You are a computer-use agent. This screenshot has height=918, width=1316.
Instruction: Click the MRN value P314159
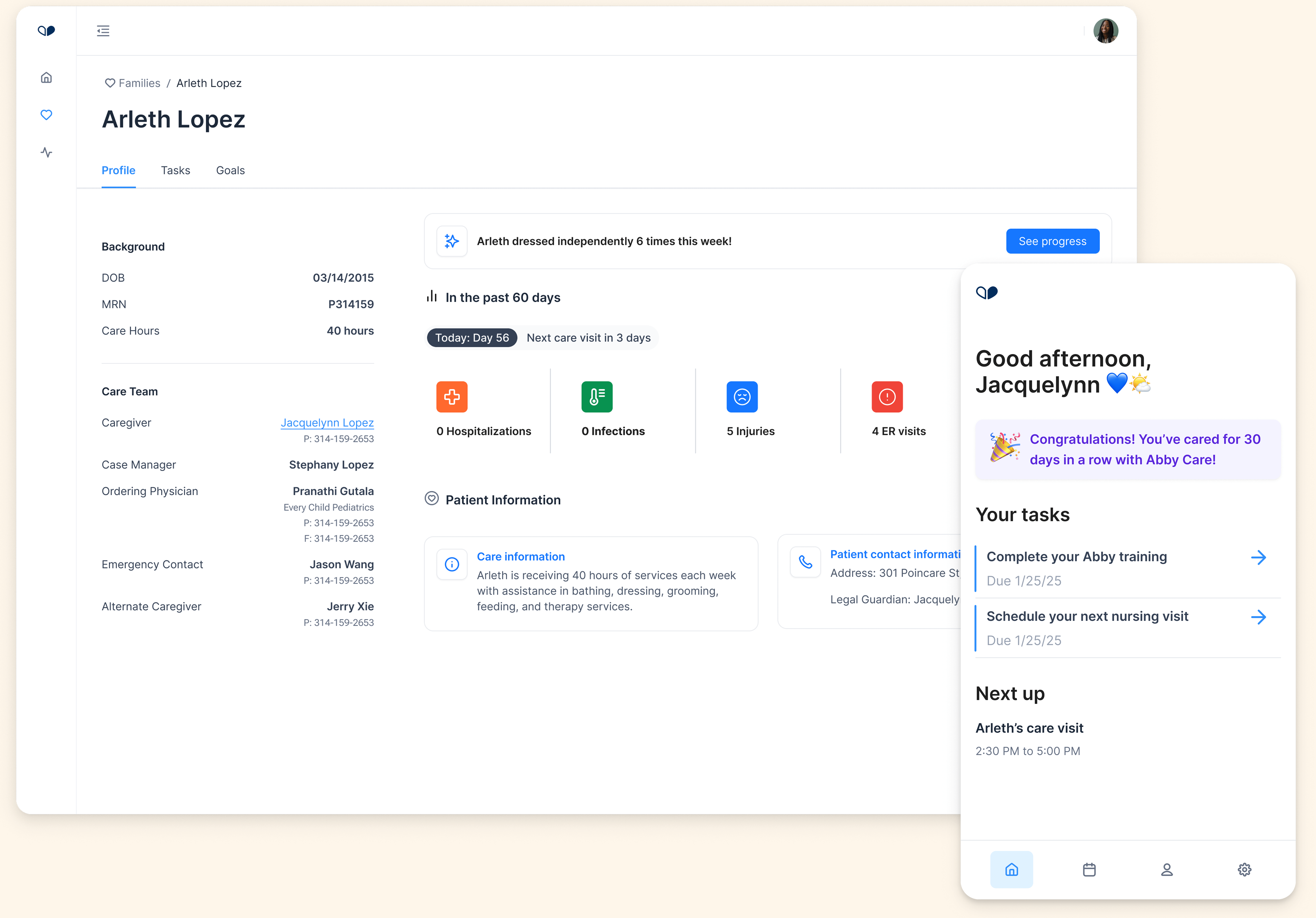pos(351,304)
